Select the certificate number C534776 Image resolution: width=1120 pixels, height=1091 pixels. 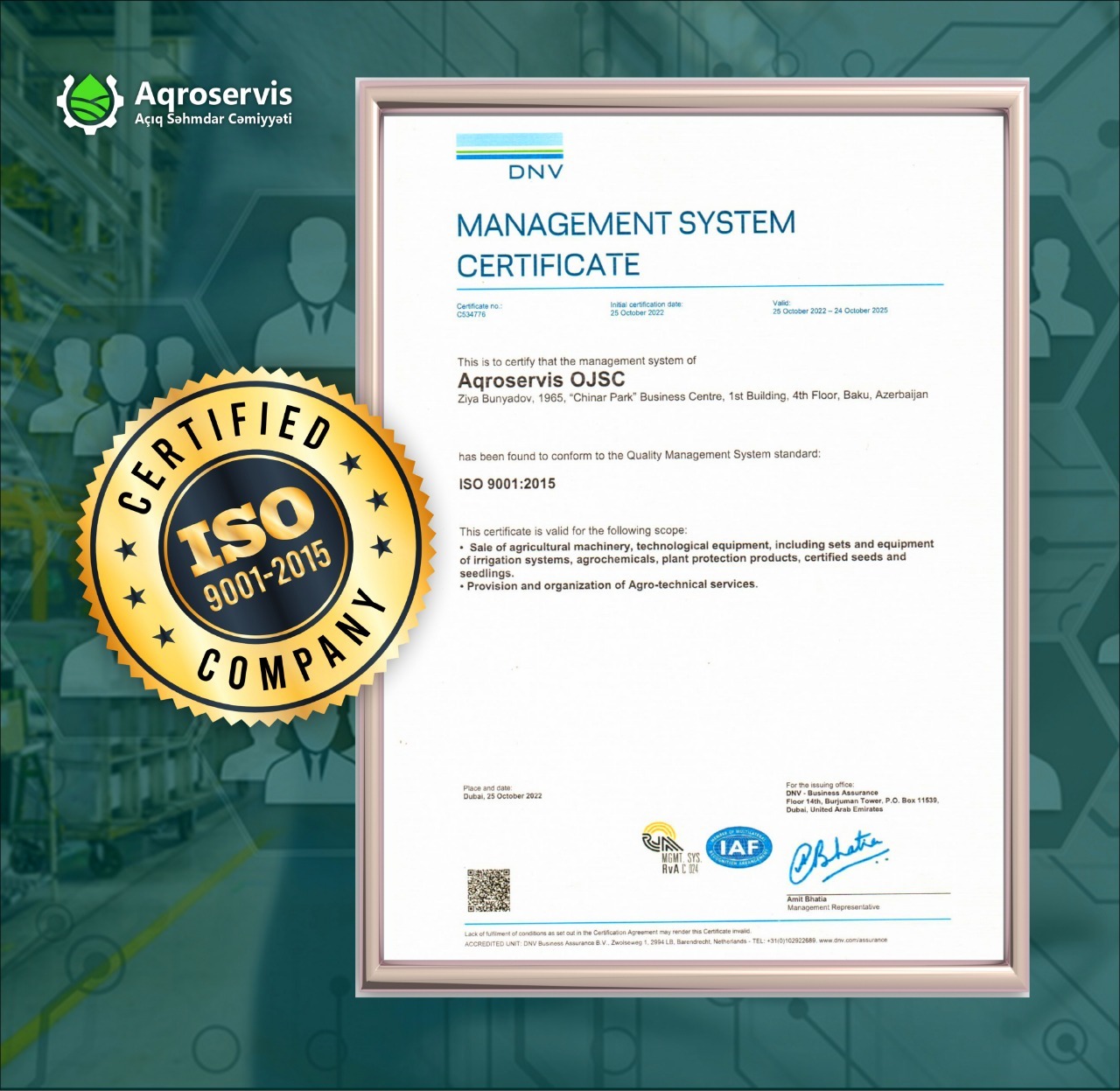[x=471, y=314]
